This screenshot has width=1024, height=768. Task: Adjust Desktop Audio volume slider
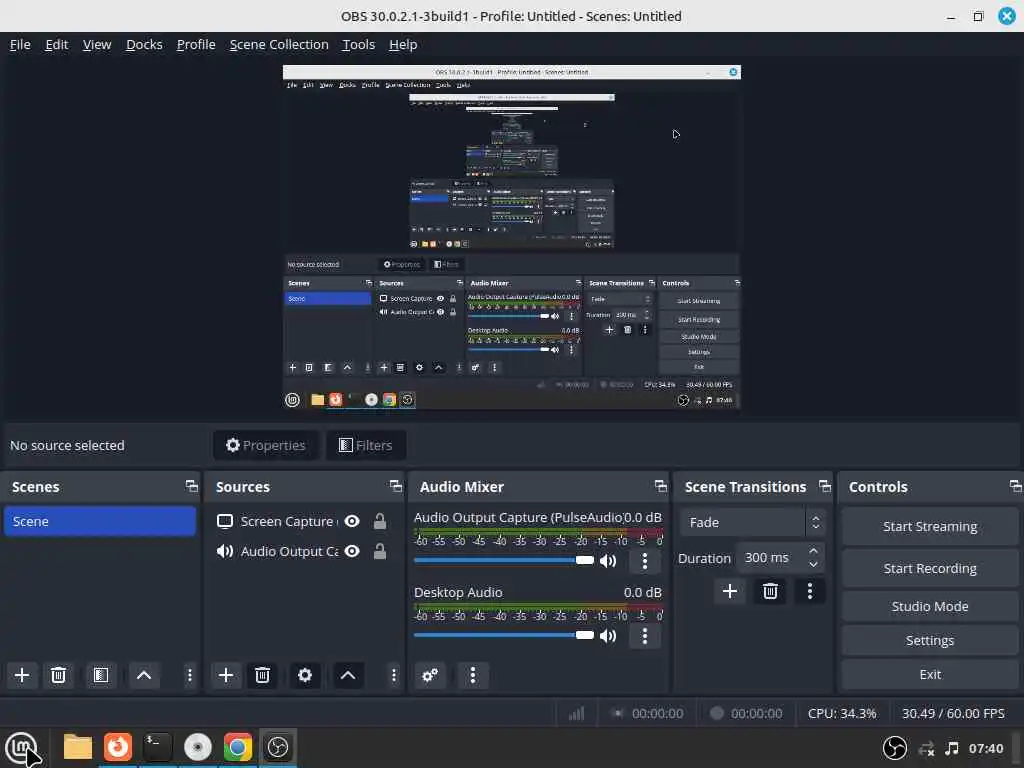click(x=504, y=635)
